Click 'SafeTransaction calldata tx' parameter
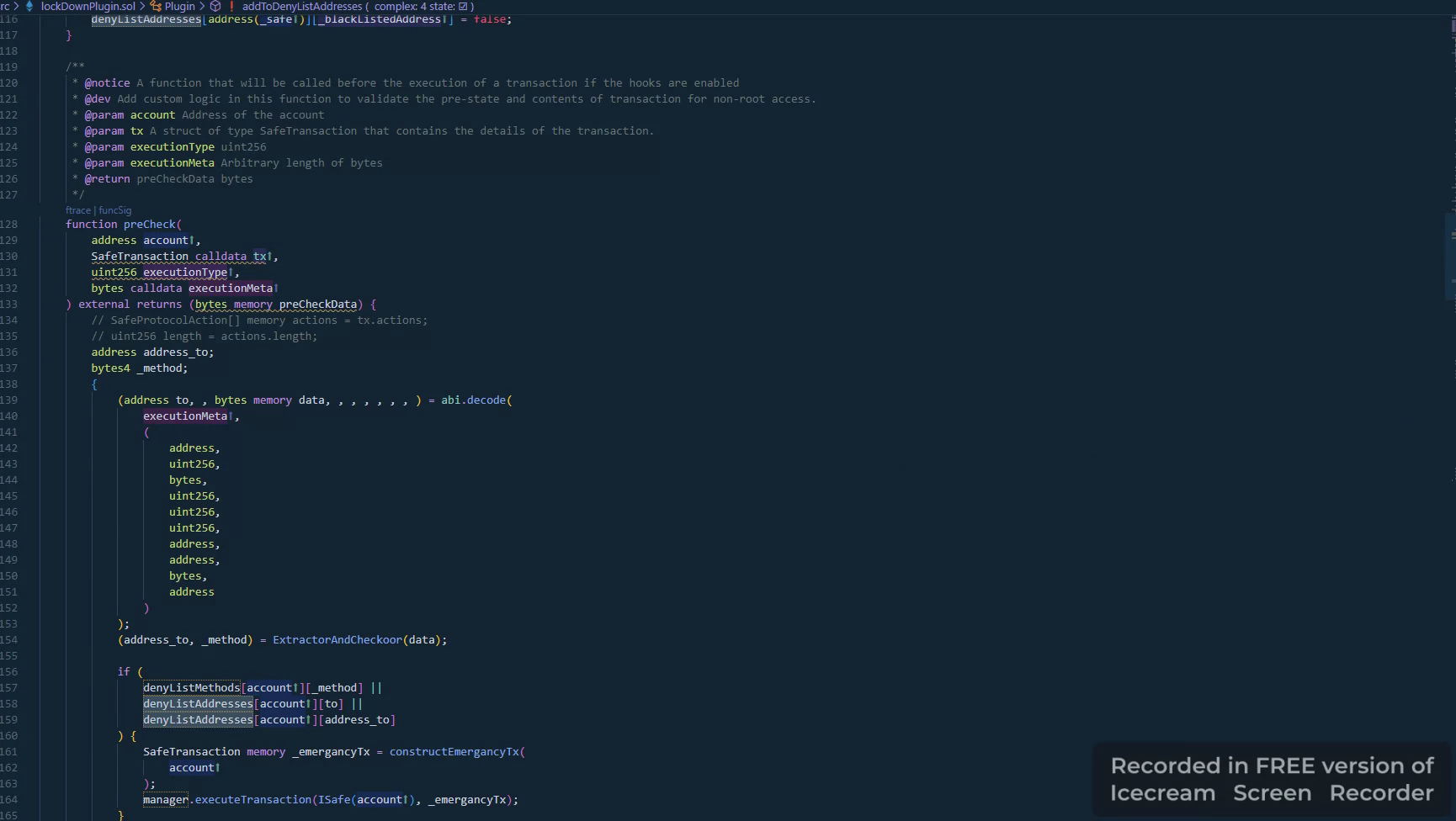The image size is (1456, 821). pyautogui.click(x=179, y=257)
